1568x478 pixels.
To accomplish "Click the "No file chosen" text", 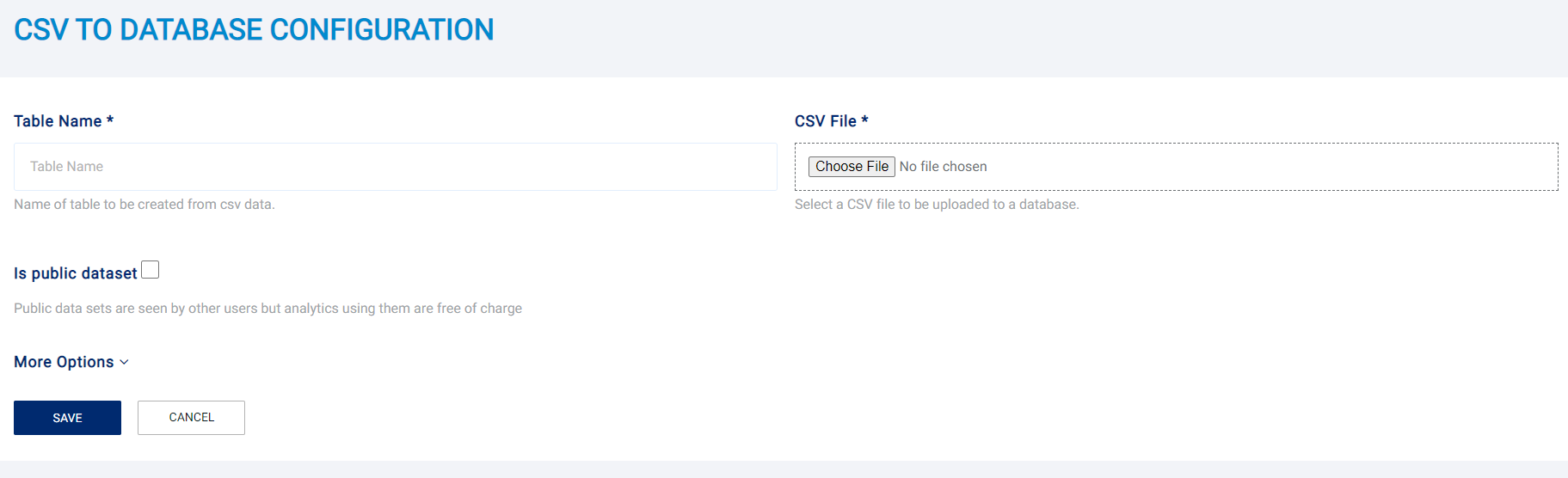I will [x=943, y=167].
